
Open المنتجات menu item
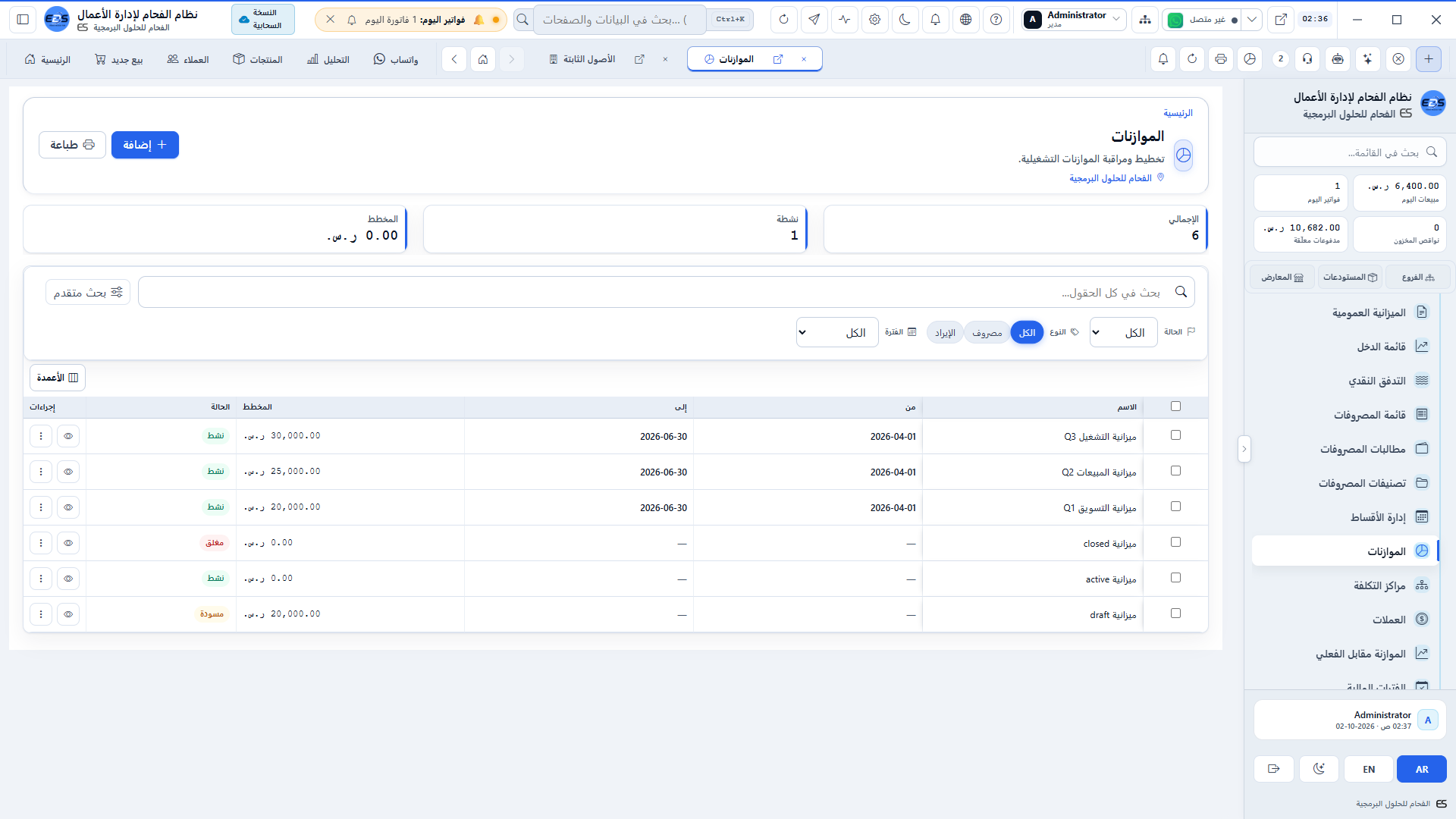(258, 59)
